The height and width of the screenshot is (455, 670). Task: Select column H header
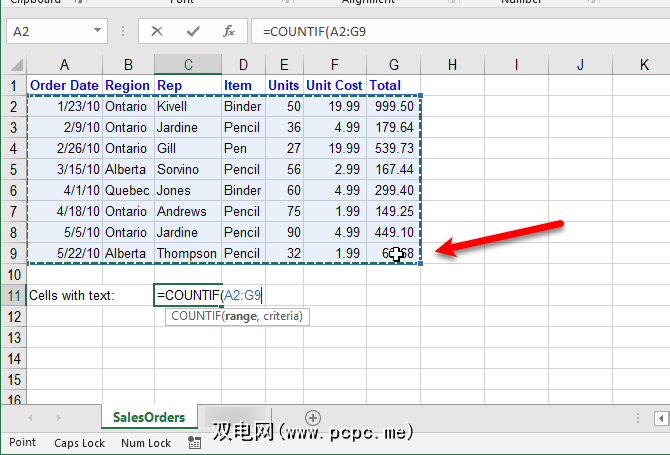tap(452, 65)
